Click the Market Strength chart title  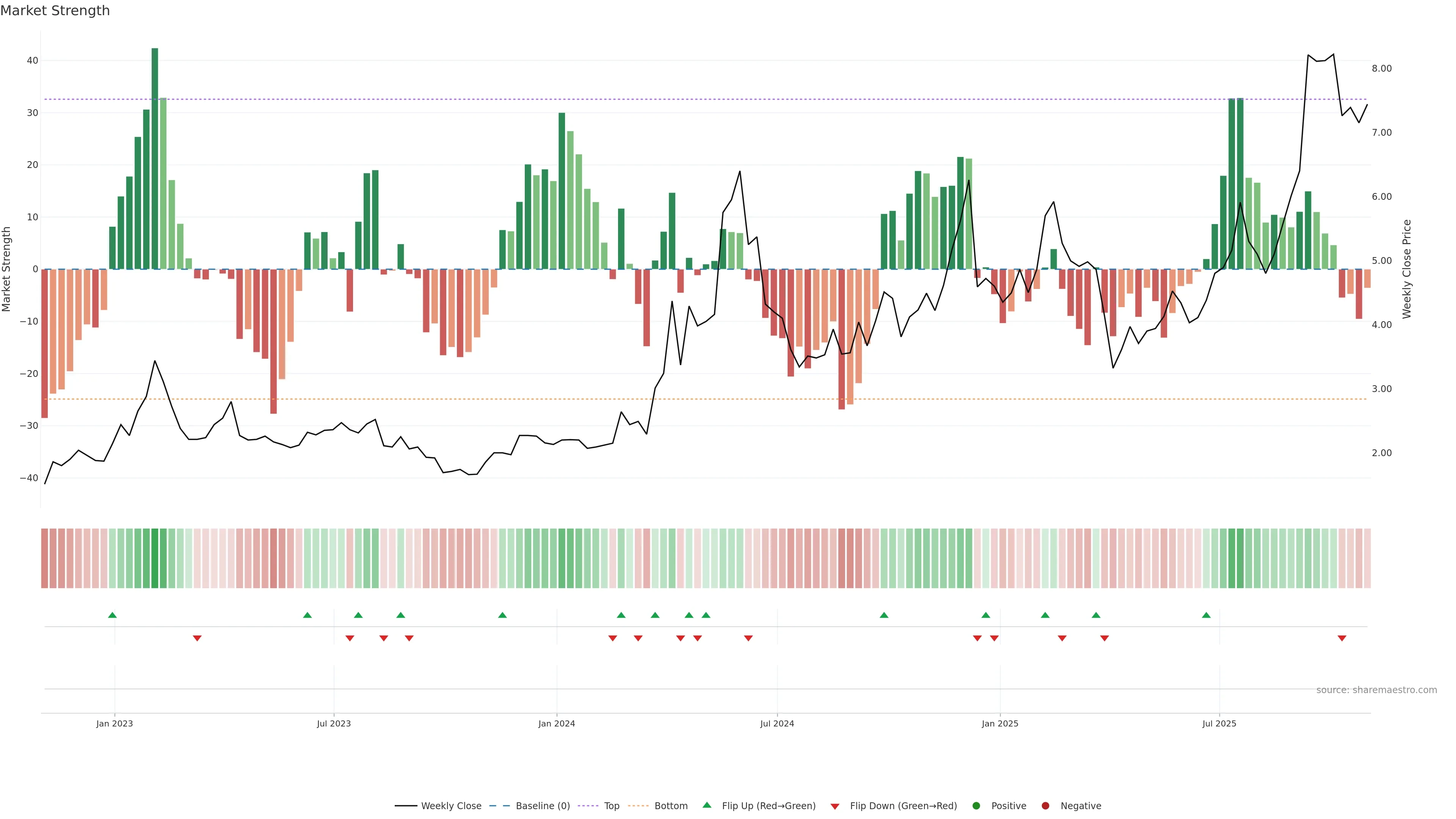[x=55, y=11]
